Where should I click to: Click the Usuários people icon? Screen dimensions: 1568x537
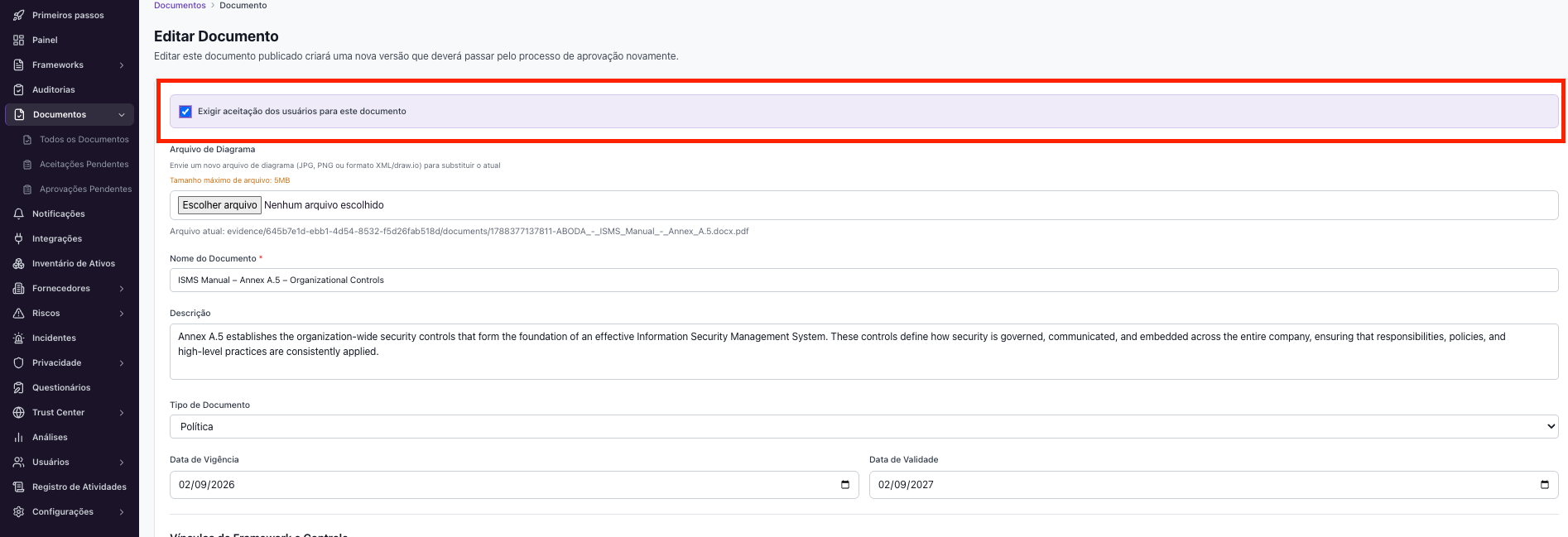pyautogui.click(x=18, y=462)
